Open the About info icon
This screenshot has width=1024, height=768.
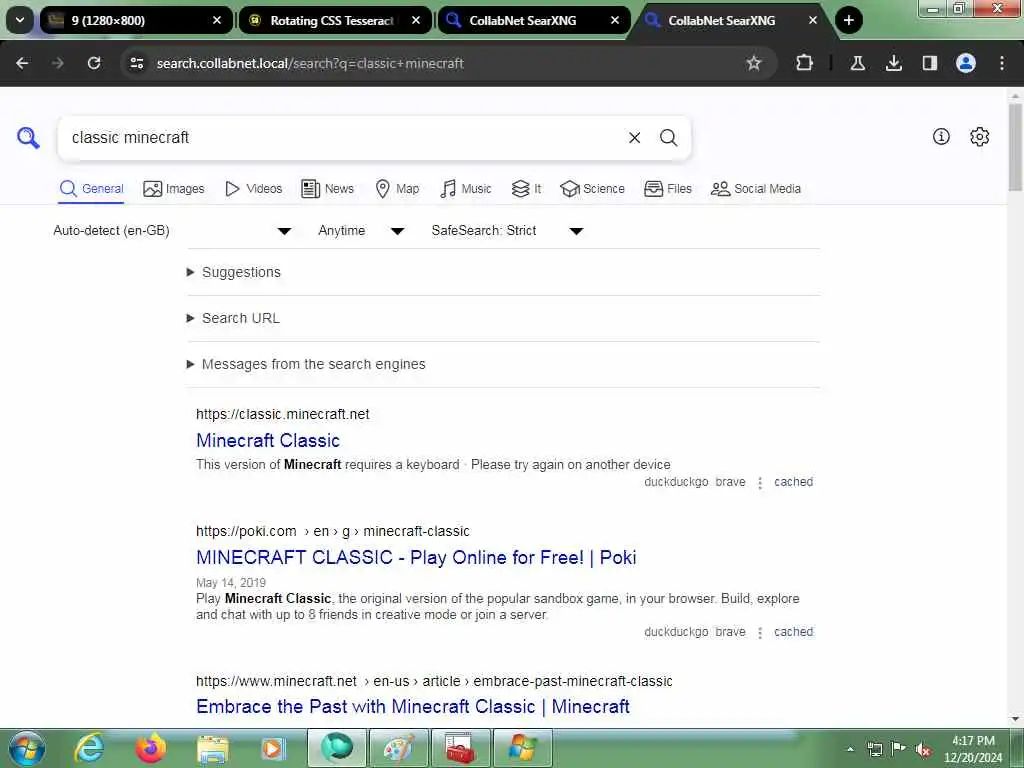click(x=941, y=136)
